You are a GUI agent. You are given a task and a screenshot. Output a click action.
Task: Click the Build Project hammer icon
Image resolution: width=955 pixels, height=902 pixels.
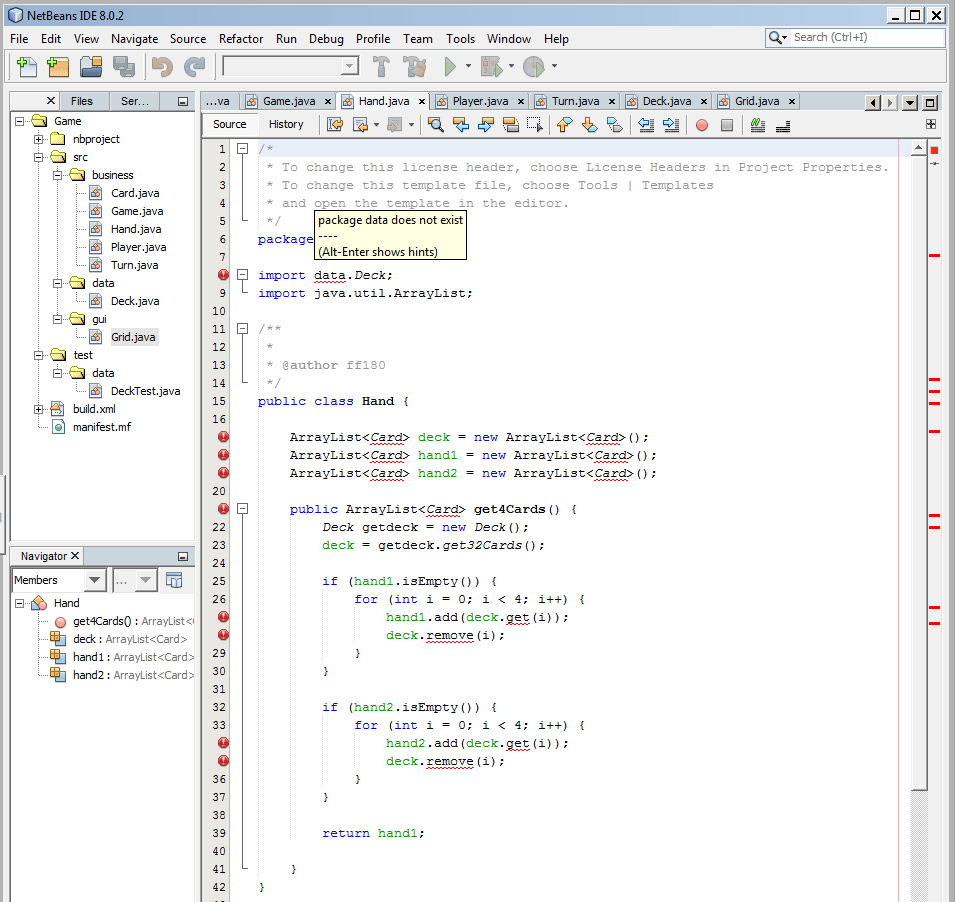381,67
